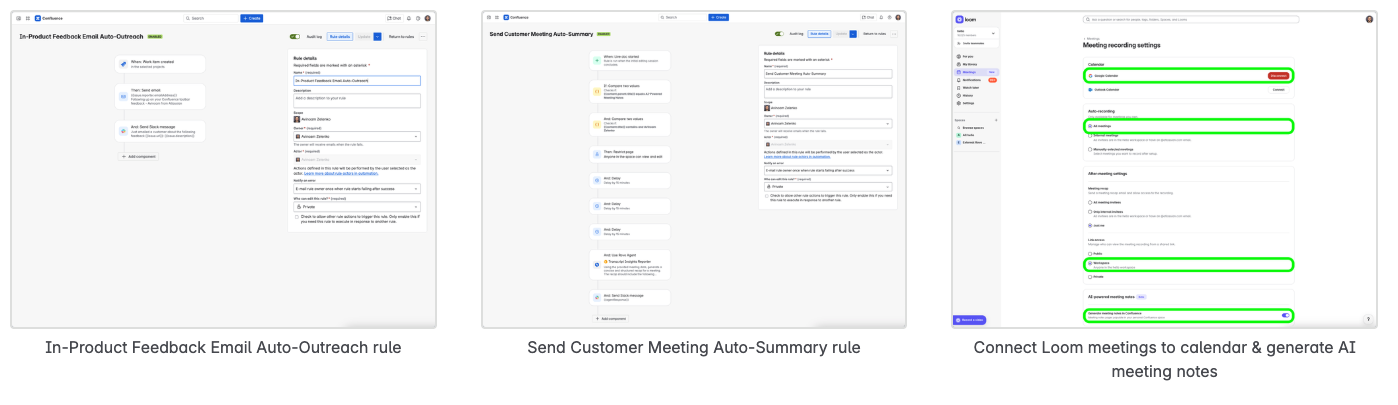Open Owner dropdown in In-Product Feedback screenshot
This screenshot has height=405, width=1398.
tap(357, 136)
